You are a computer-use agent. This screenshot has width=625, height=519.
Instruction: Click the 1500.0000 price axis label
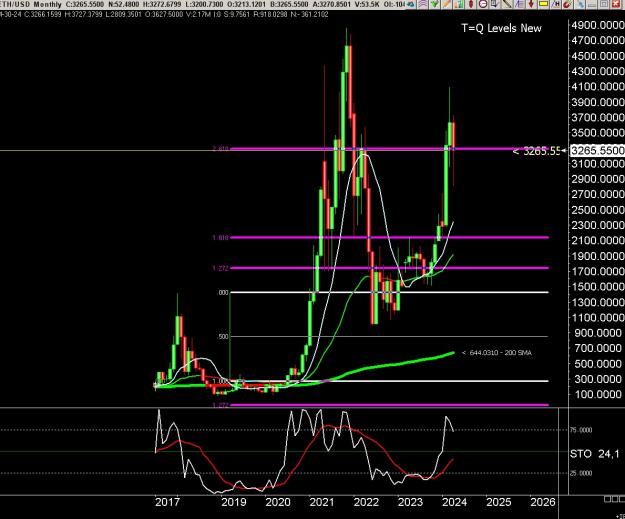point(597,287)
